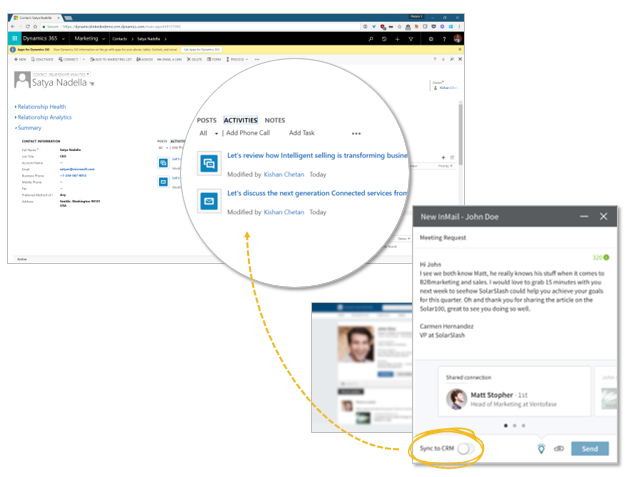Click Add Task
The height and width of the screenshot is (477, 631).
301,133
